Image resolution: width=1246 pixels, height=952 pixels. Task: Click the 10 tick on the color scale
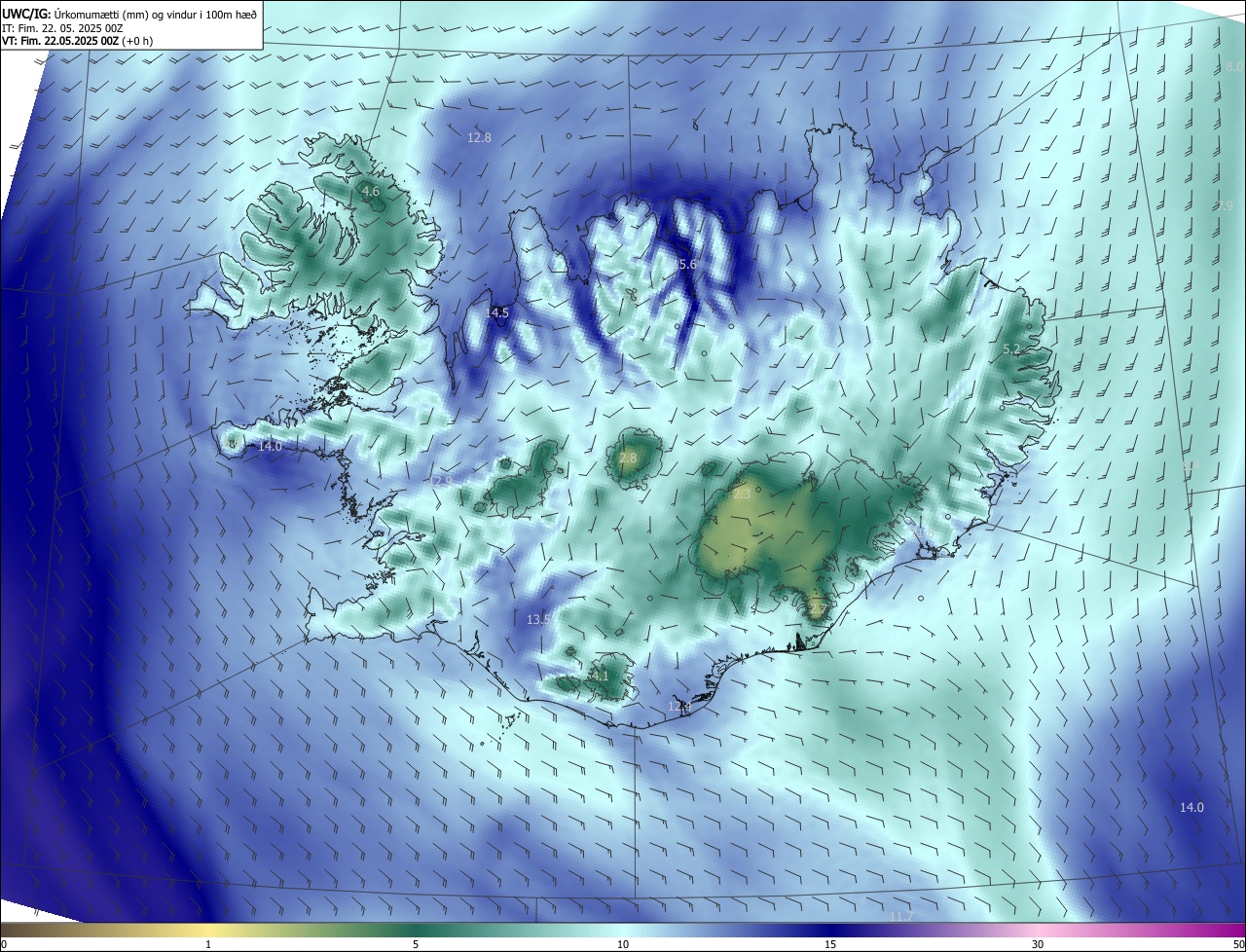(x=623, y=944)
